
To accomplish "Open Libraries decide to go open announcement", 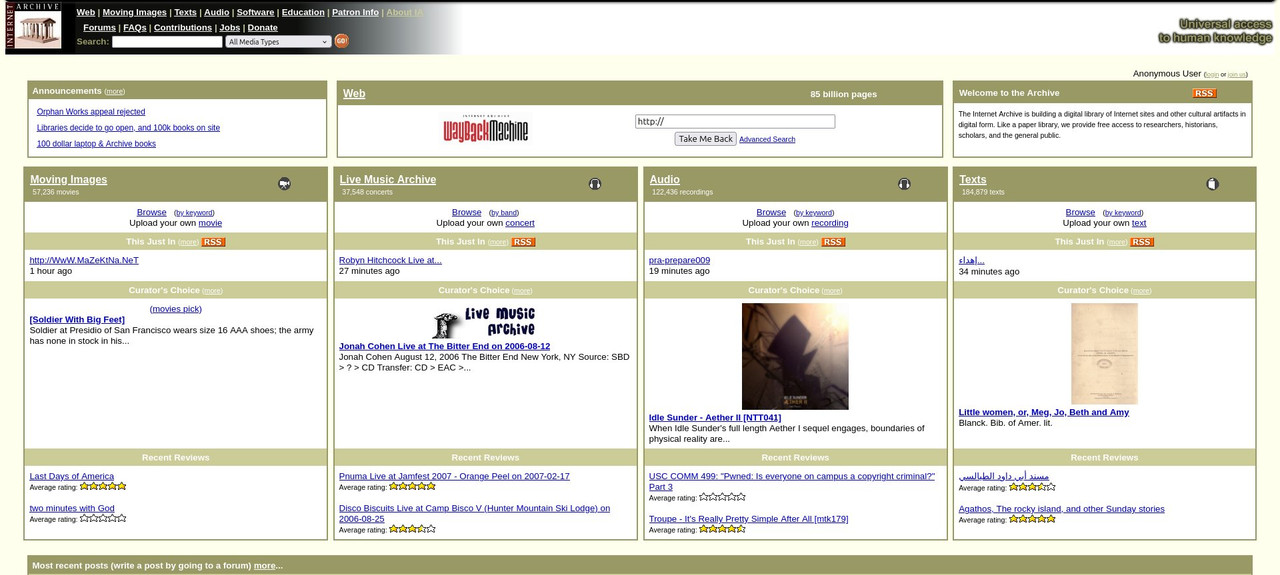I will [128, 128].
